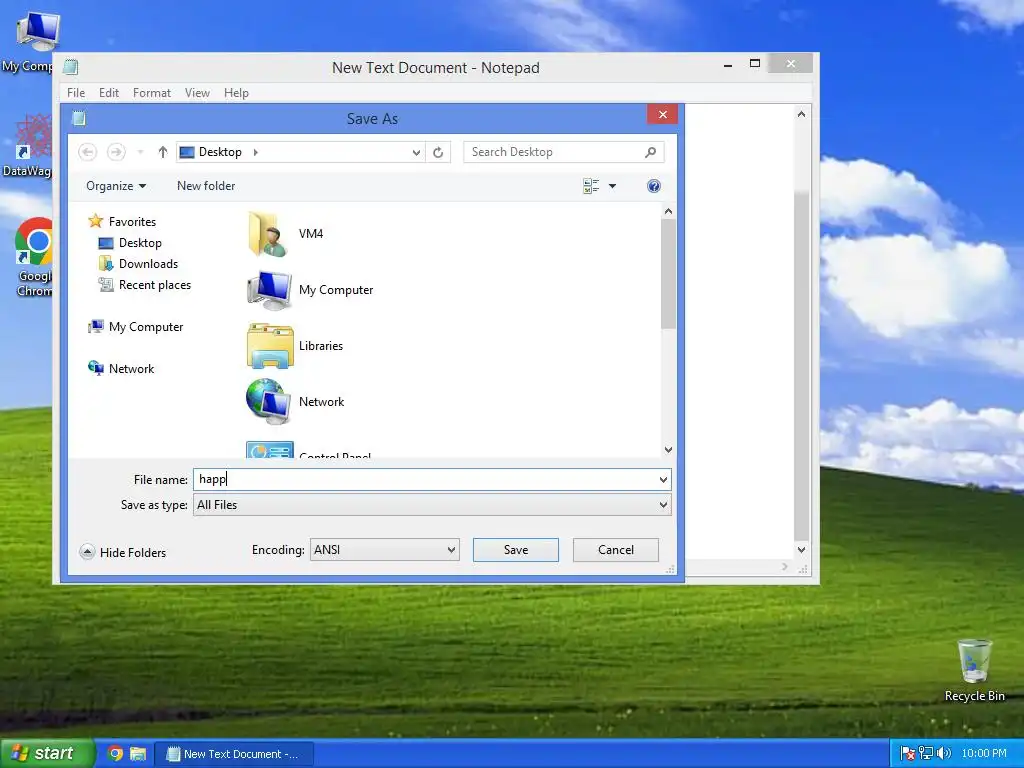Click file list scroll down arrow
Screen dimensions: 1024x768
tap(668, 449)
